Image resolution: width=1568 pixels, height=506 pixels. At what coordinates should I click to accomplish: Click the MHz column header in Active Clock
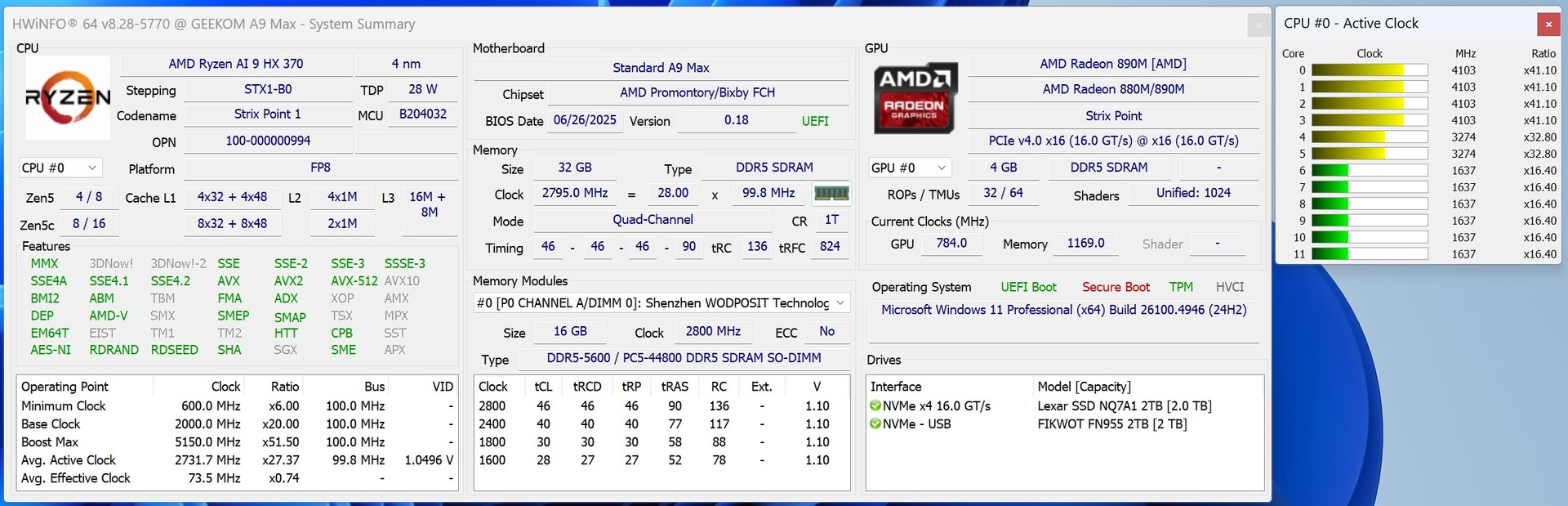[1465, 54]
